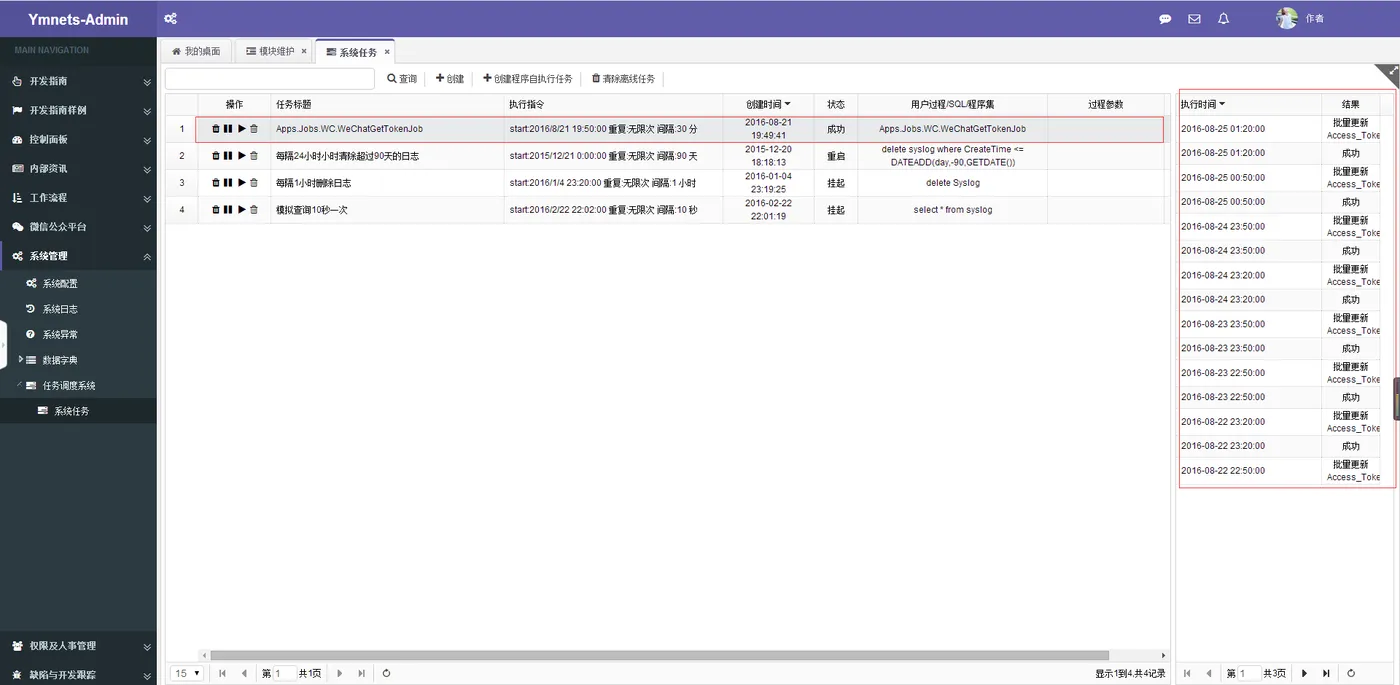Close the 系统任务 tab
Image resolution: width=1400 pixels, height=685 pixels.
(x=387, y=52)
